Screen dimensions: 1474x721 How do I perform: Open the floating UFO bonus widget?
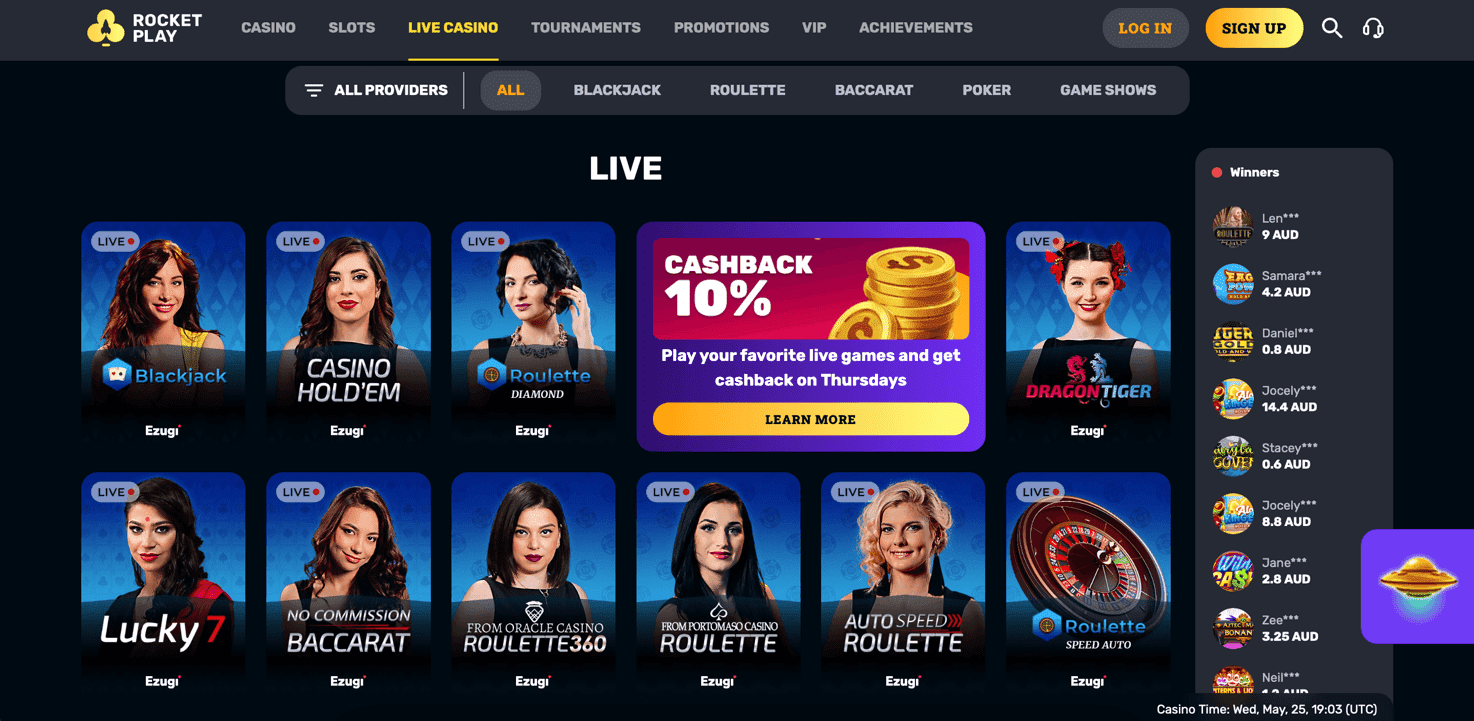click(1417, 586)
